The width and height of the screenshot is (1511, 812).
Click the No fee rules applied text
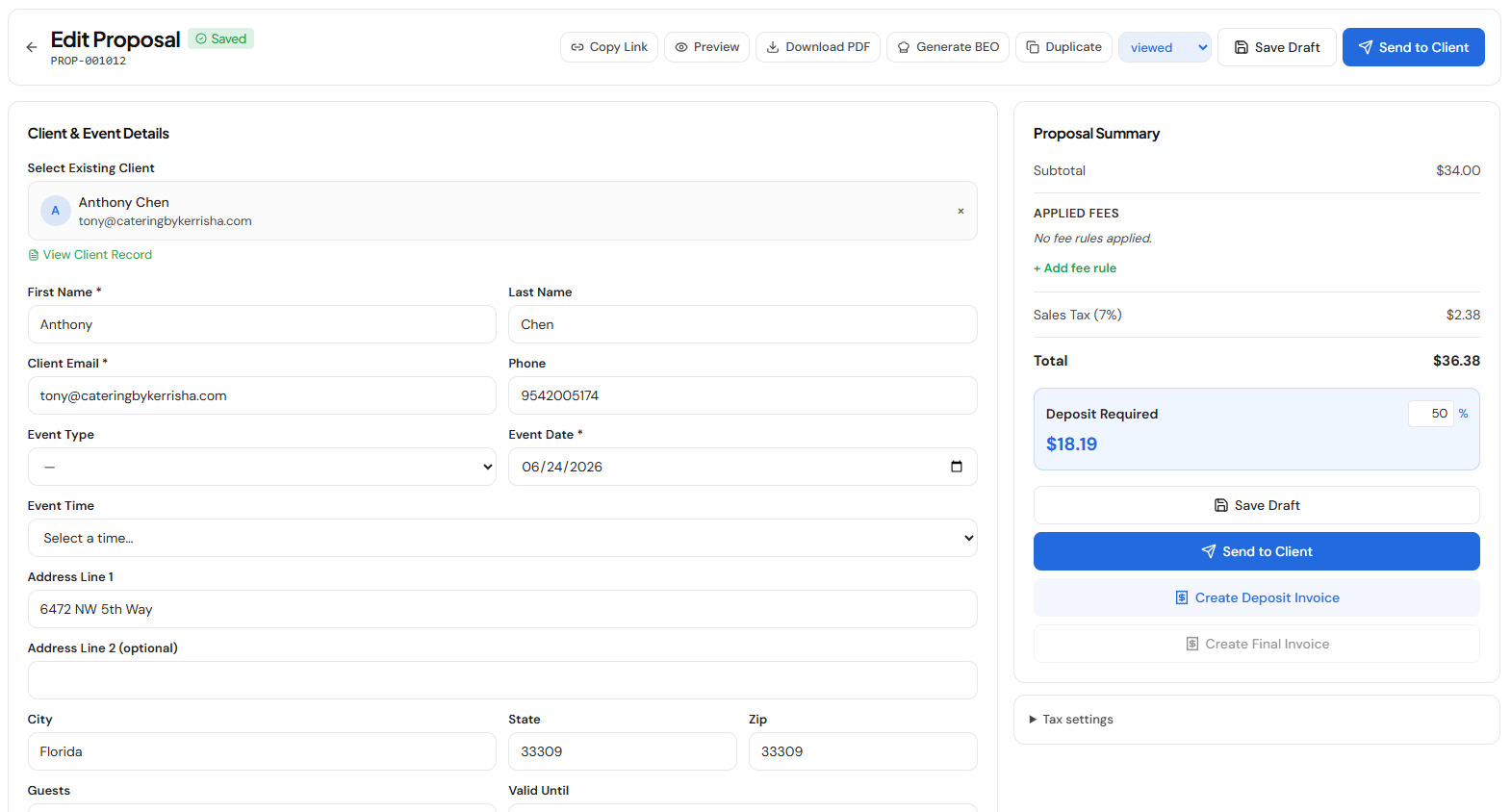(1092, 239)
